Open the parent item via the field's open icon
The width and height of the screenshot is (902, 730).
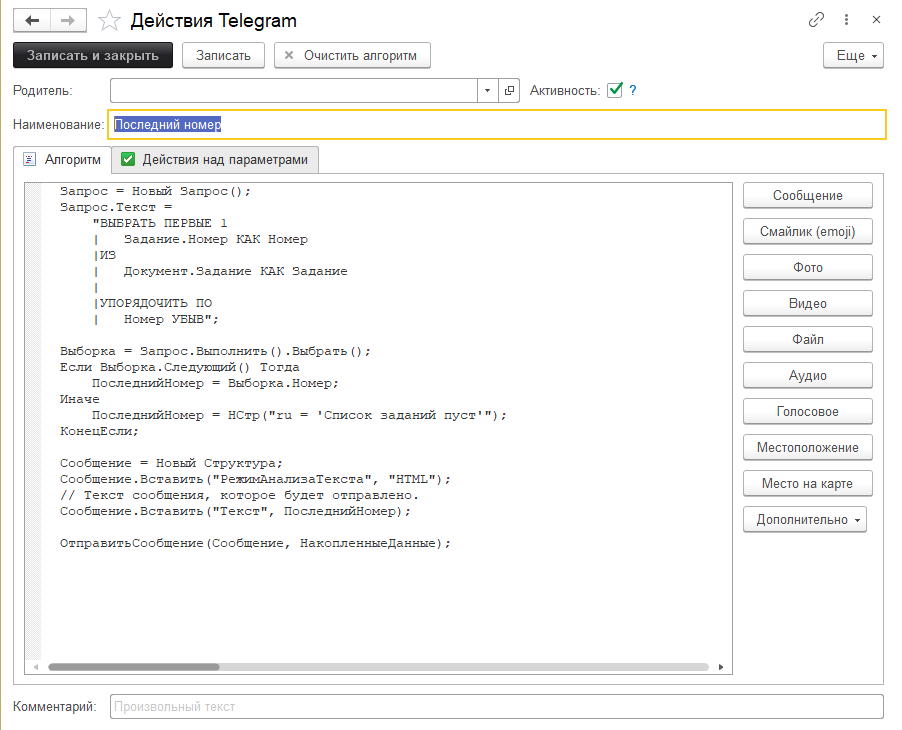pos(510,91)
